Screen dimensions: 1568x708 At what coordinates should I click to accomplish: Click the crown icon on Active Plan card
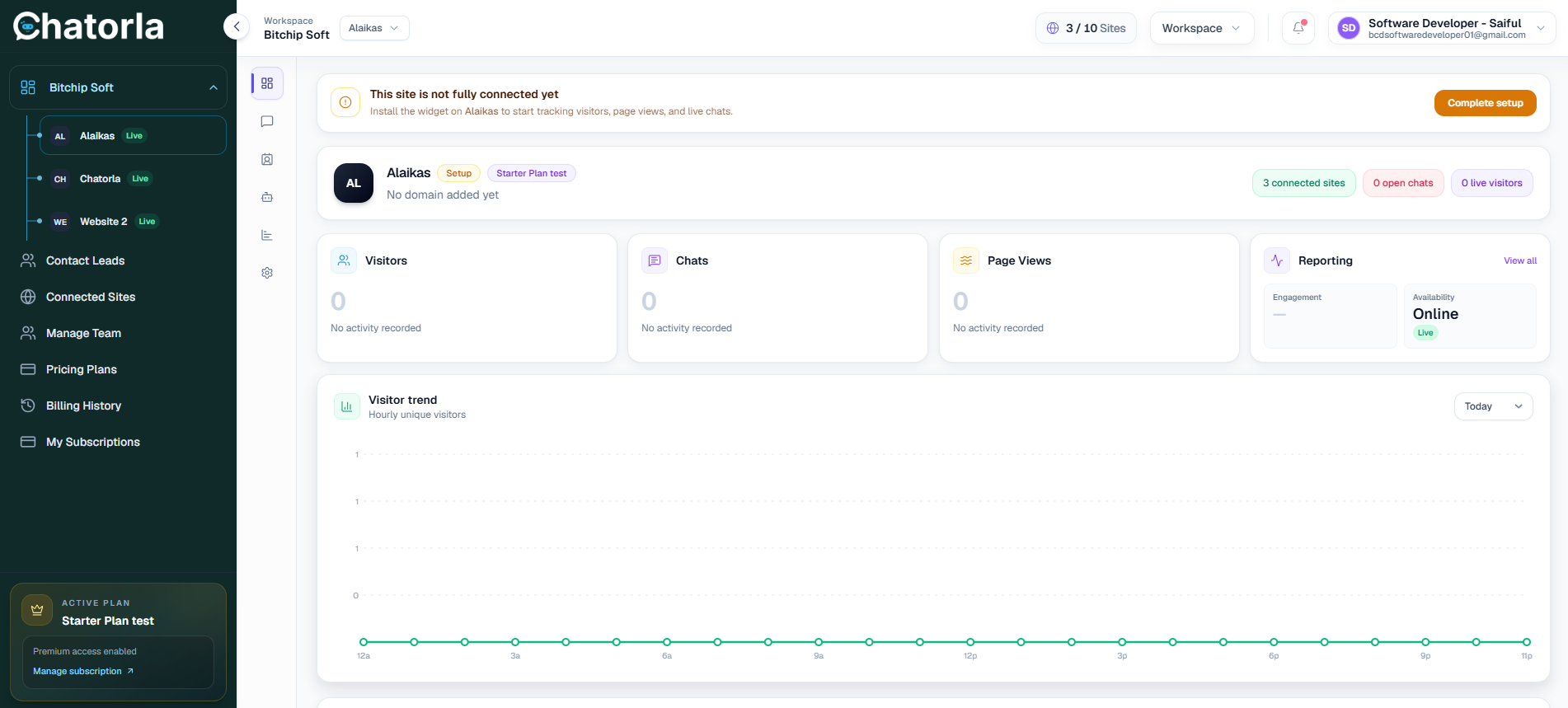[37, 611]
